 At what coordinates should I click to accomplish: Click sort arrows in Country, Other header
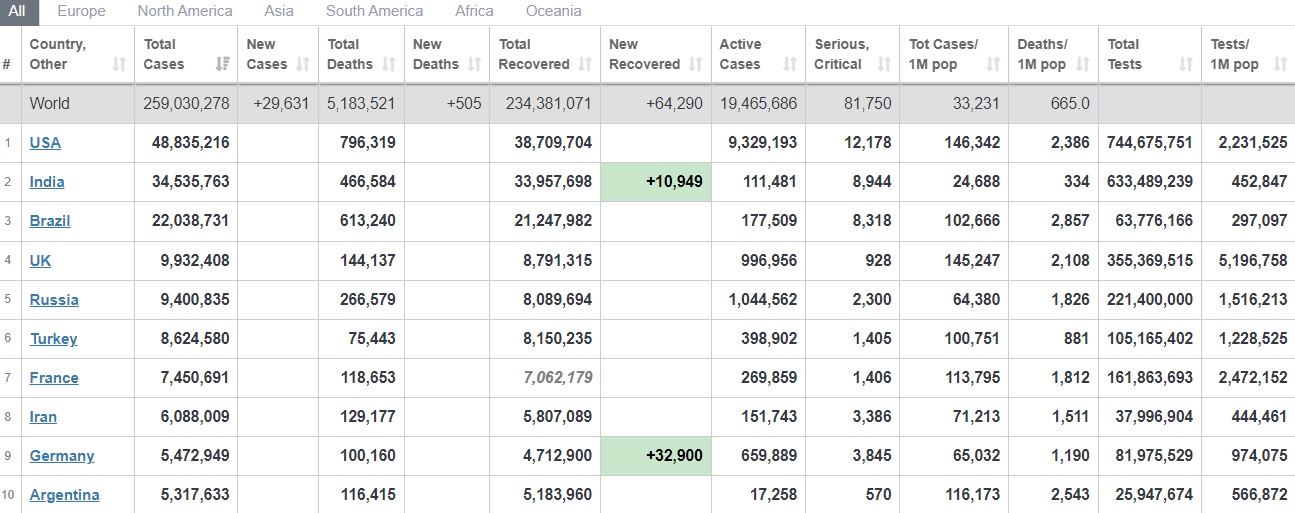(120, 65)
